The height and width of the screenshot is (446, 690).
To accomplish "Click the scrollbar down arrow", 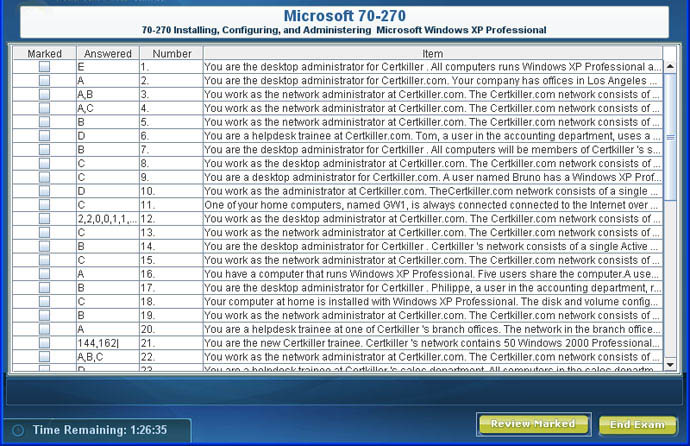I will pos(670,365).
